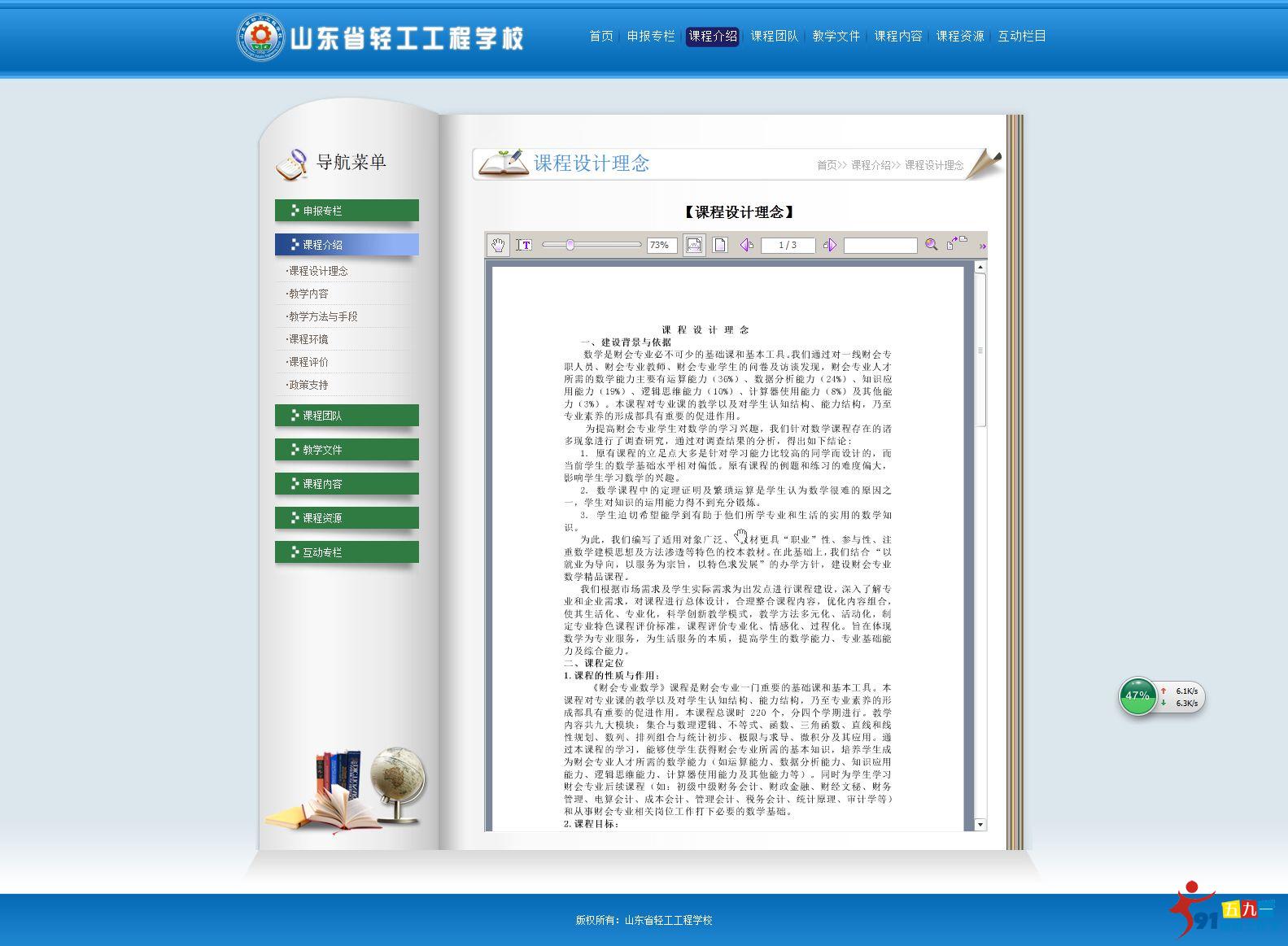1288x946 pixels.
Task: Select the hand pan tool
Action: [x=497, y=245]
